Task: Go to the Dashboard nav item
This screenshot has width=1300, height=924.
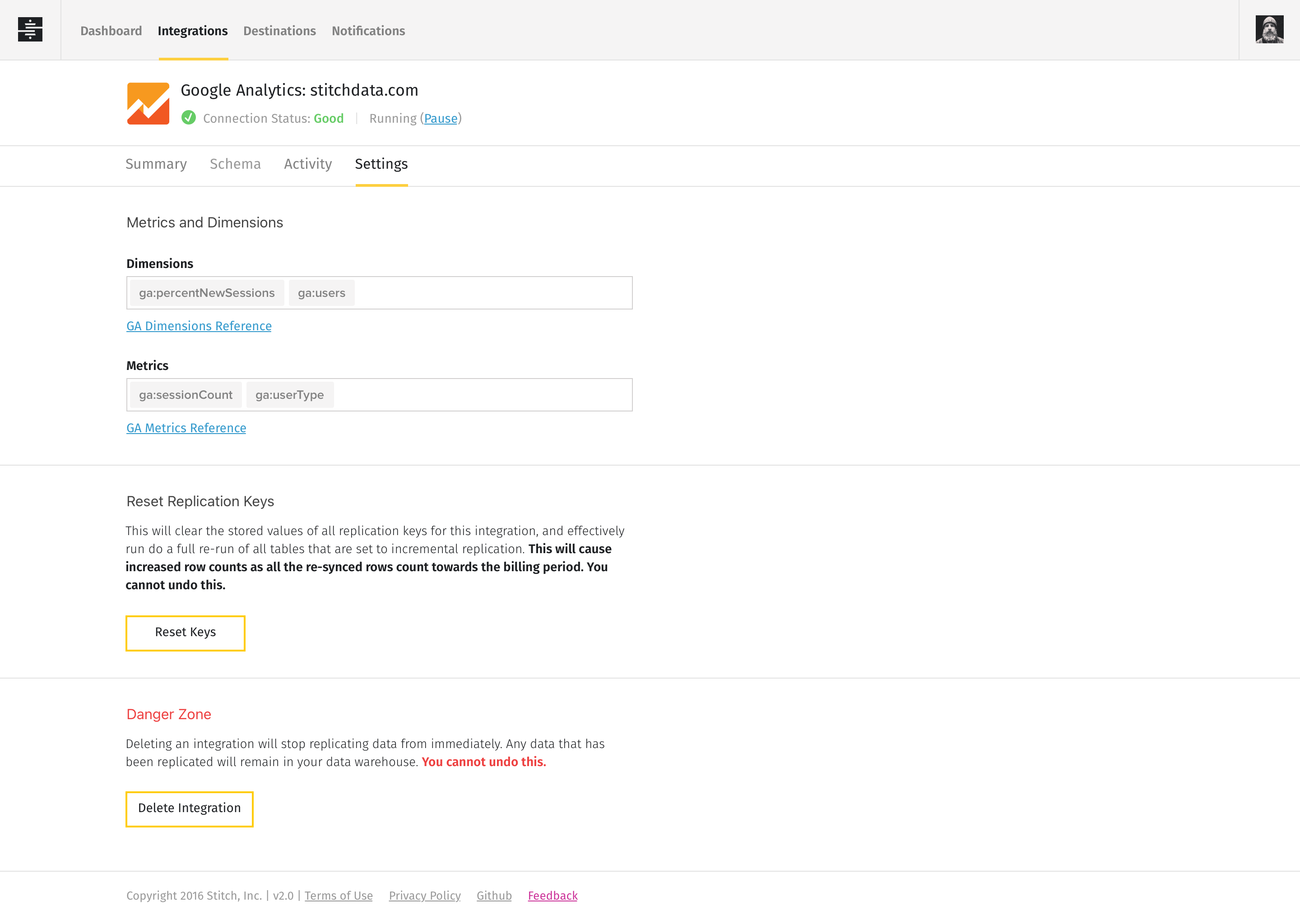Action: tap(111, 31)
